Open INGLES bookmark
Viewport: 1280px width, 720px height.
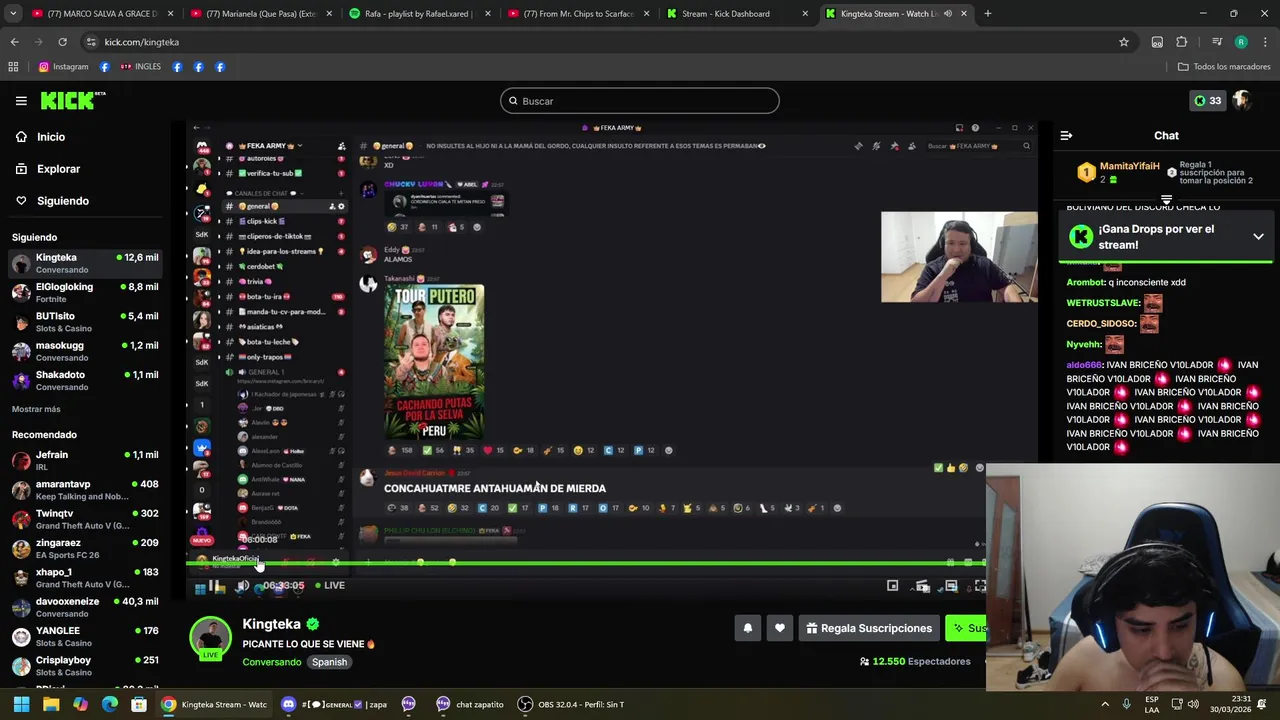point(140,67)
